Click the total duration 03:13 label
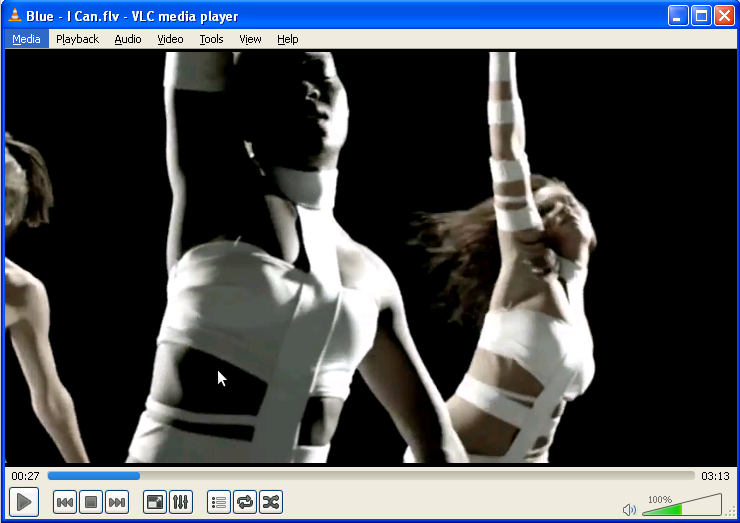Viewport: 740px width, 523px height. 715,476
